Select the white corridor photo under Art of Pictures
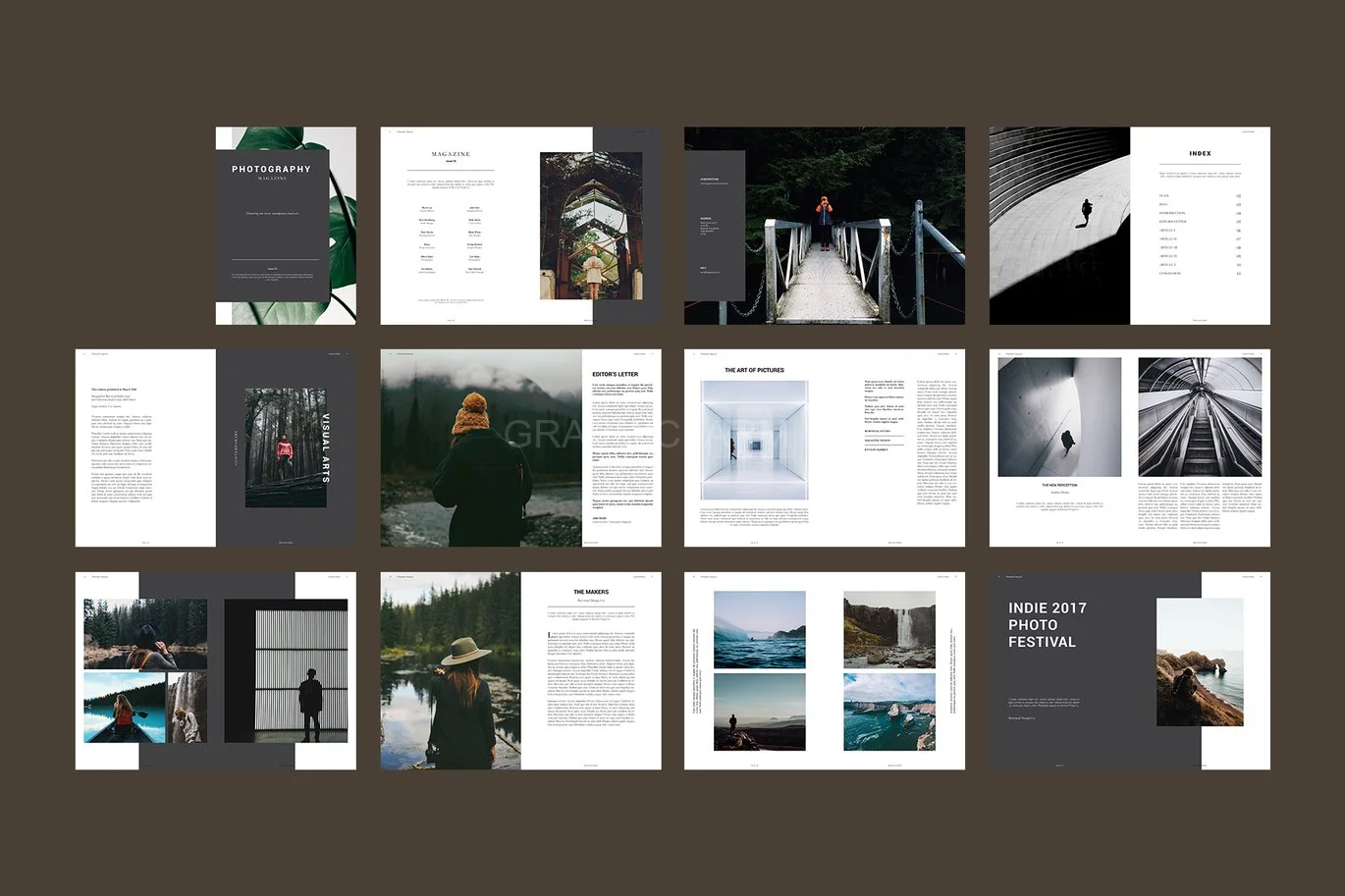Screen dimensions: 1345x896 pos(753,442)
